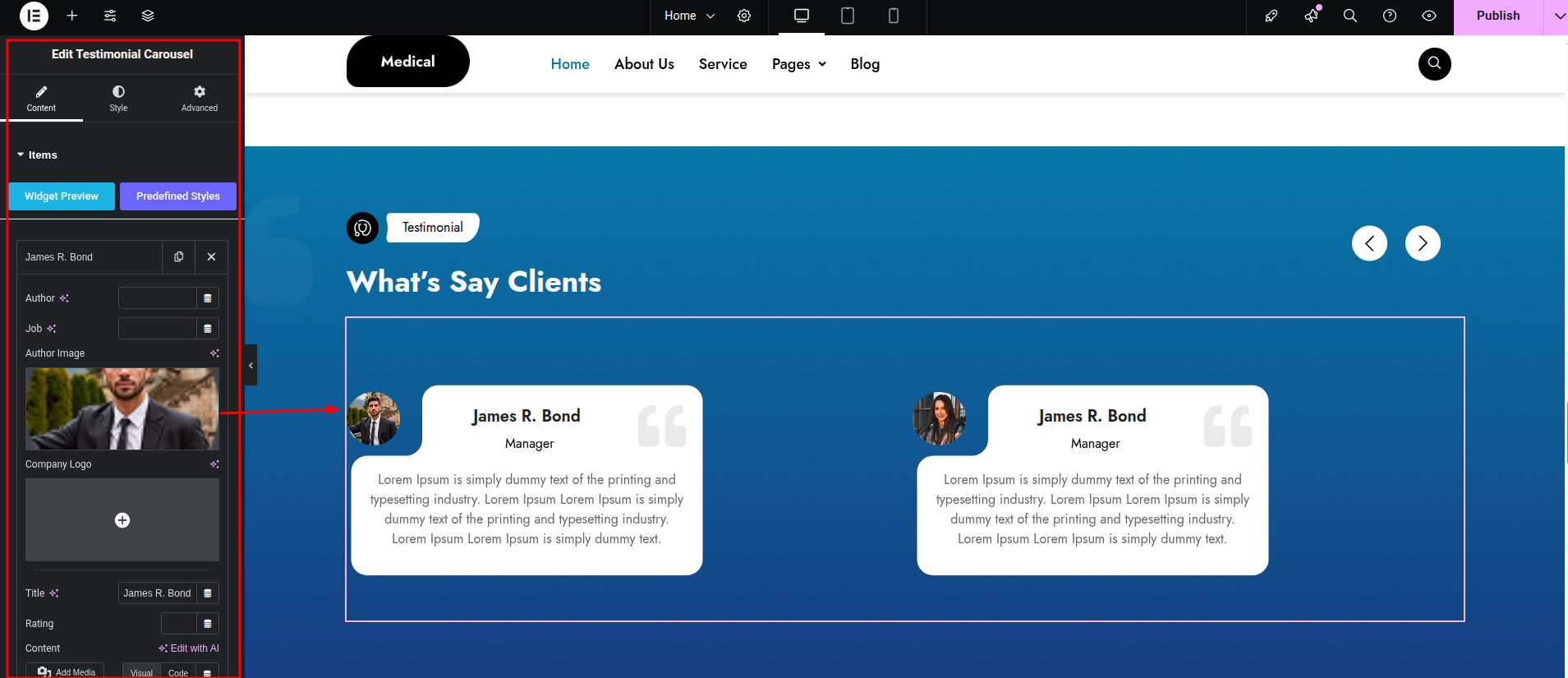Switch to the Style tab
This screenshot has height=678, width=1568.
(118, 98)
